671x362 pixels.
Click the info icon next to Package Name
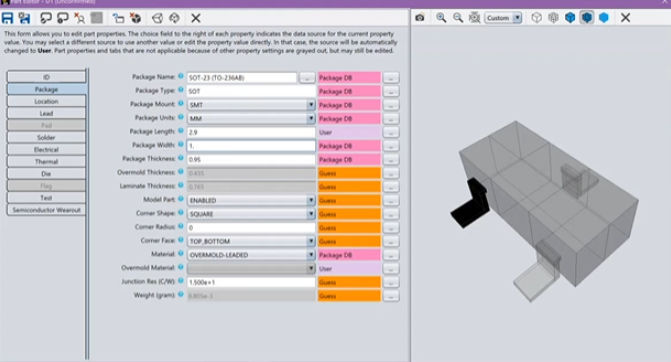pos(181,76)
